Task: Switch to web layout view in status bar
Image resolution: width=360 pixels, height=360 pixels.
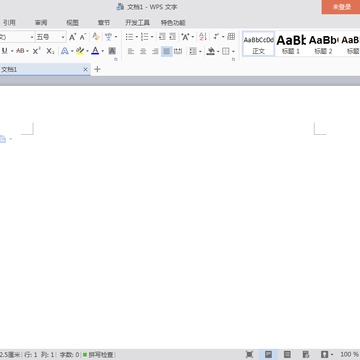Action: click(306, 354)
